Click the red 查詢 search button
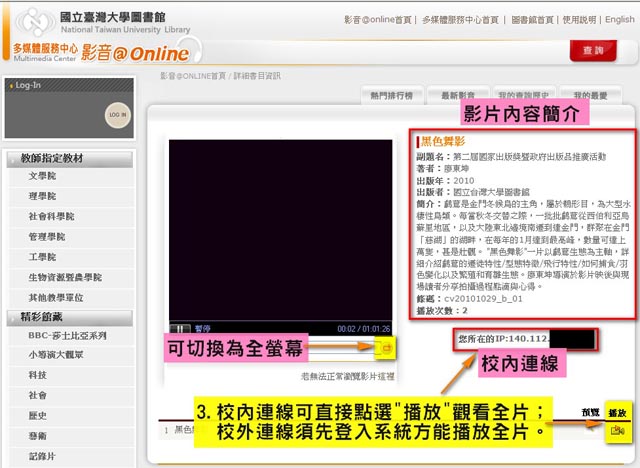The height and width of the screenshot is (468, 640). 593,51
